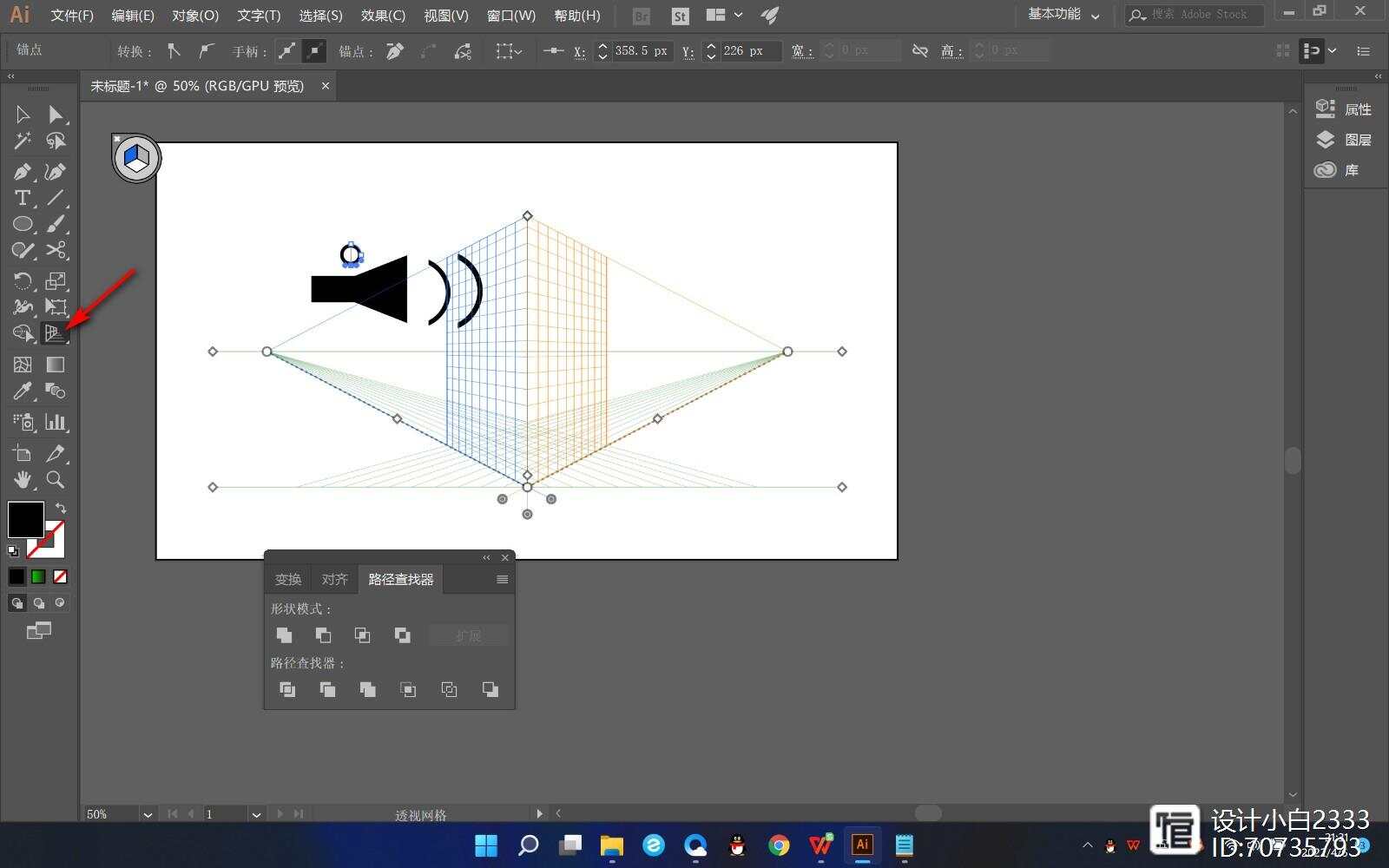Select the Selection tool arrow

23,115
